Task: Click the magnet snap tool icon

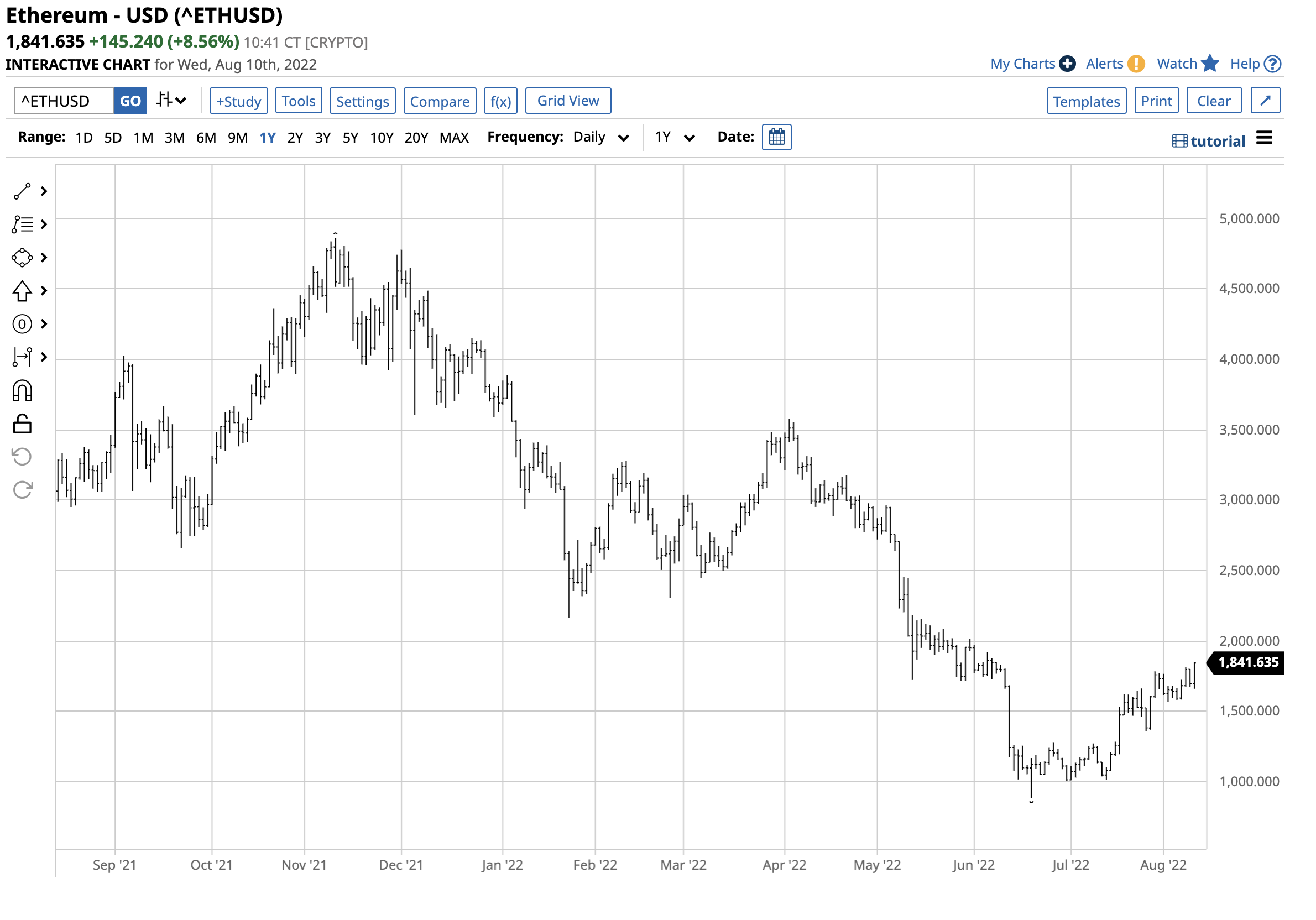Action: (22, 391)
